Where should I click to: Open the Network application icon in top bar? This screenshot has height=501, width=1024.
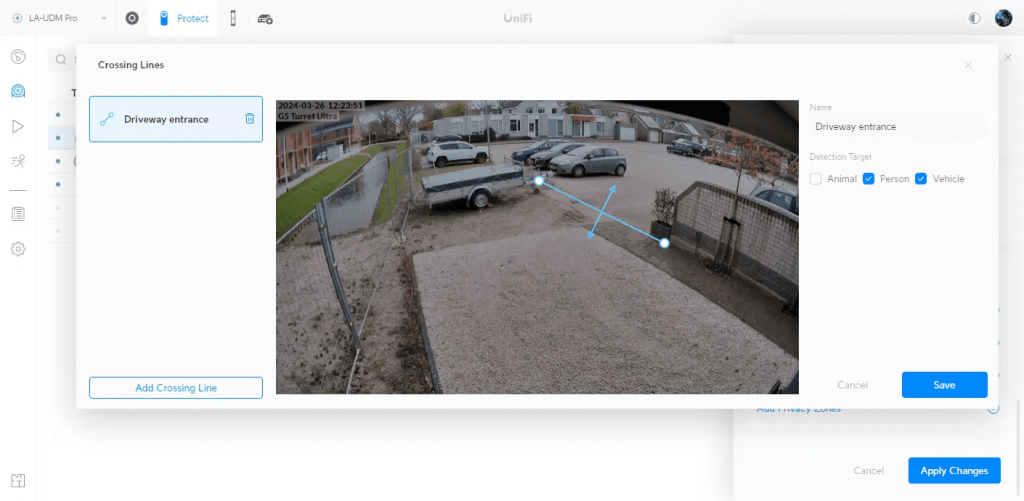[132, 18]
